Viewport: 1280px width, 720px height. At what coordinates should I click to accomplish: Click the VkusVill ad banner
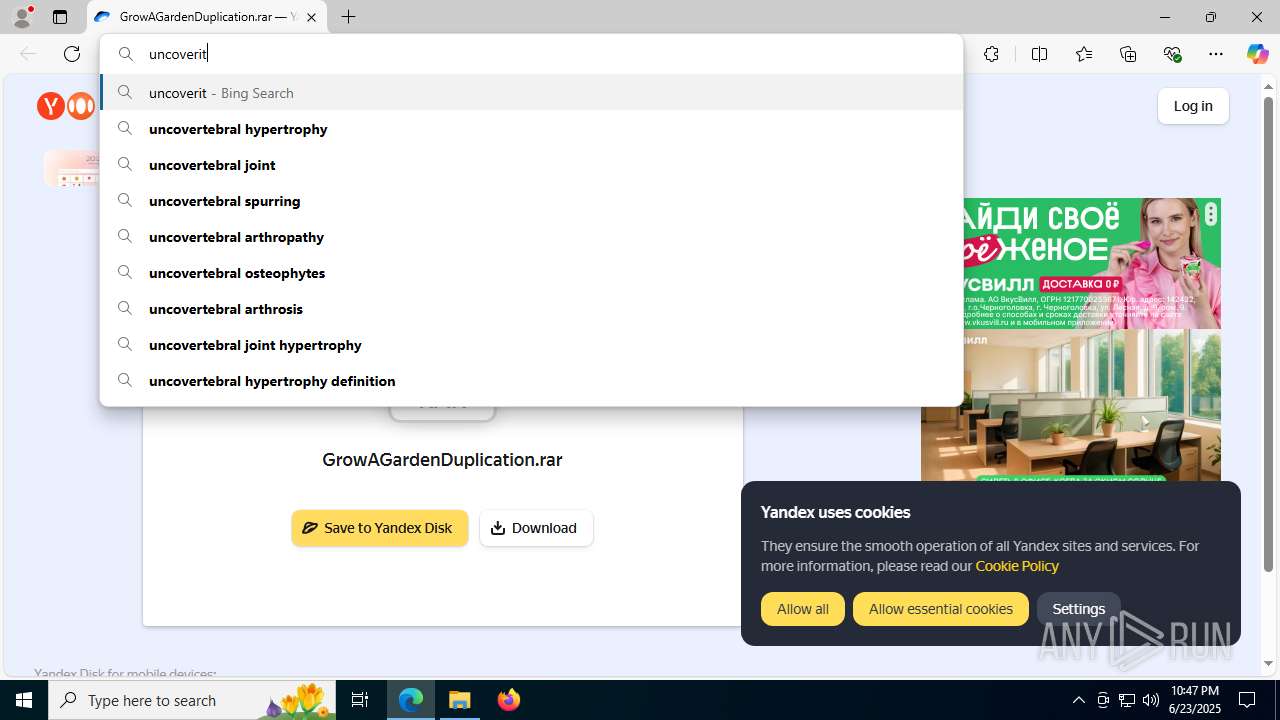pyautogui.click(x=1092, y=264)
